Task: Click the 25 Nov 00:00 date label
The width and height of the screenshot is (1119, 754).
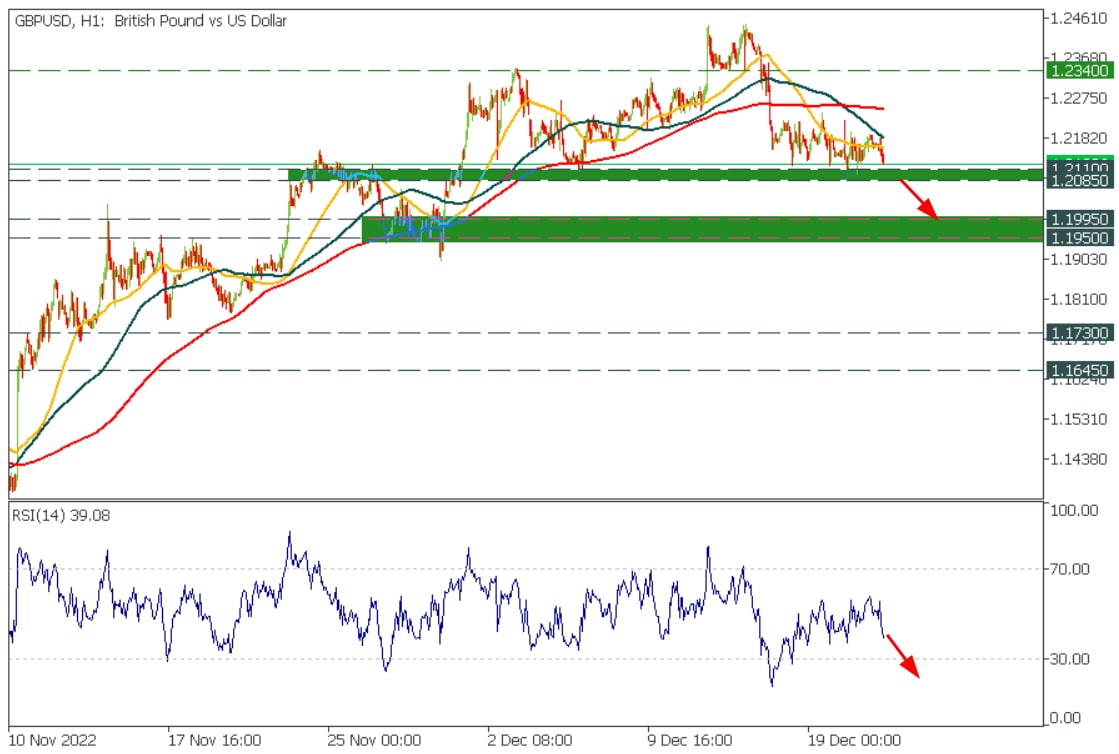Action: click(x=374, y=740)
